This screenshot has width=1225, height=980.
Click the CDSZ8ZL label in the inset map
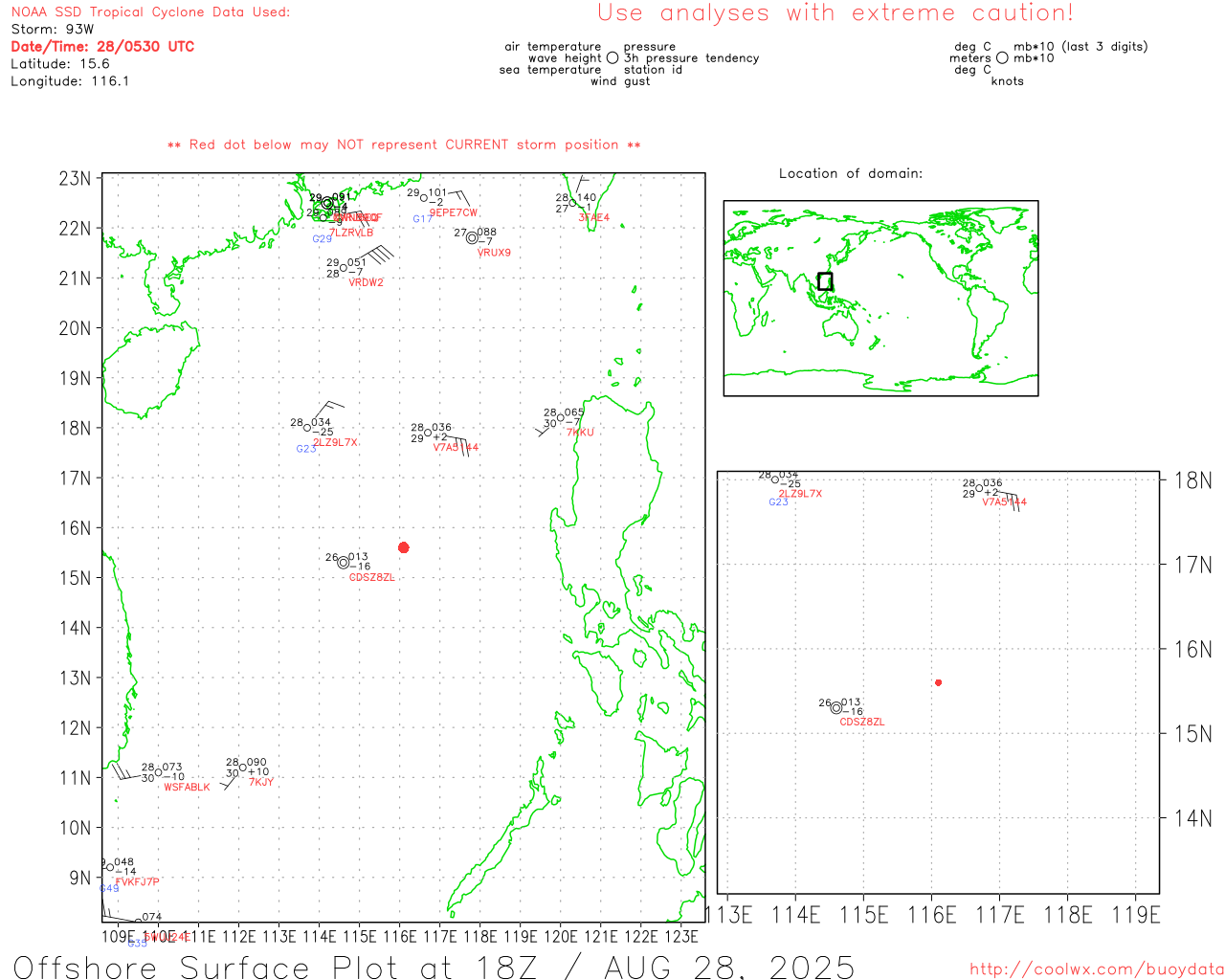(x=862, y=722)
